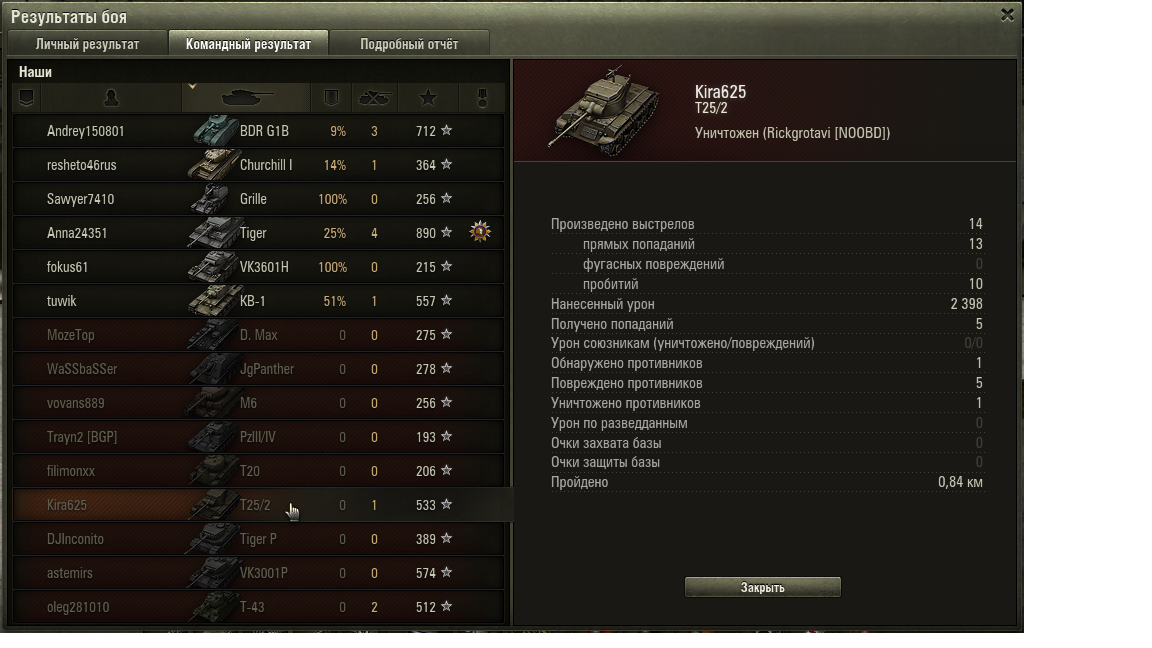This screenshot has height=648, width=1152.
Task: Close the battle results window with X
Action: click(x=1007, y=15)
